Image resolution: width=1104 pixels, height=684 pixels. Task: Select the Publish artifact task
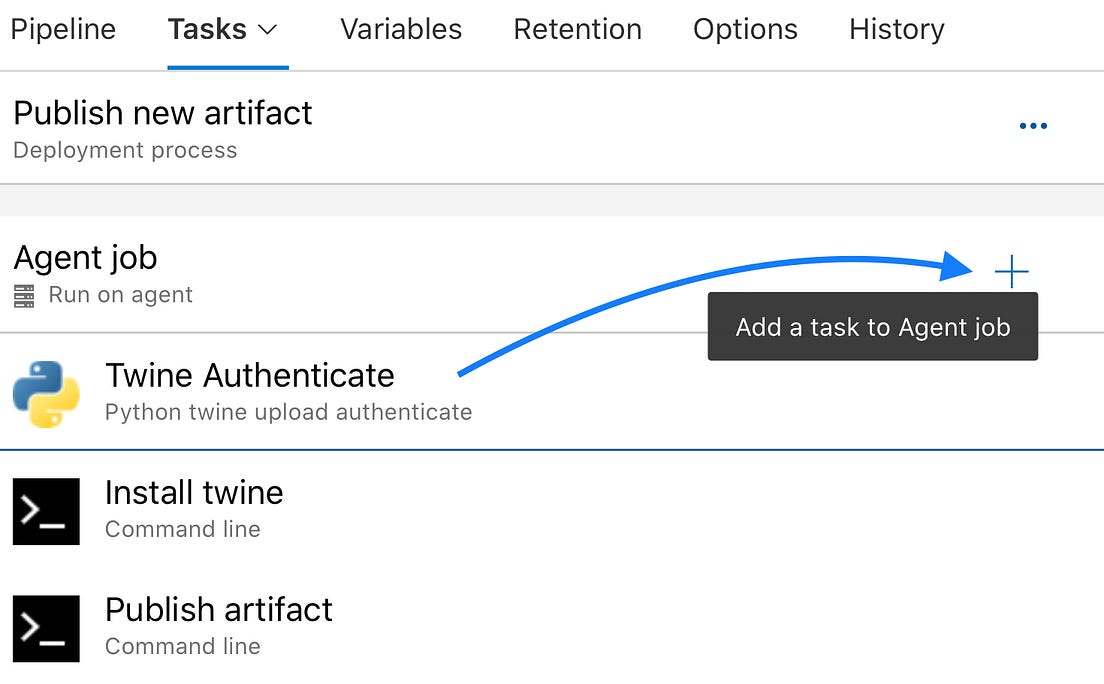coord(218,610)
